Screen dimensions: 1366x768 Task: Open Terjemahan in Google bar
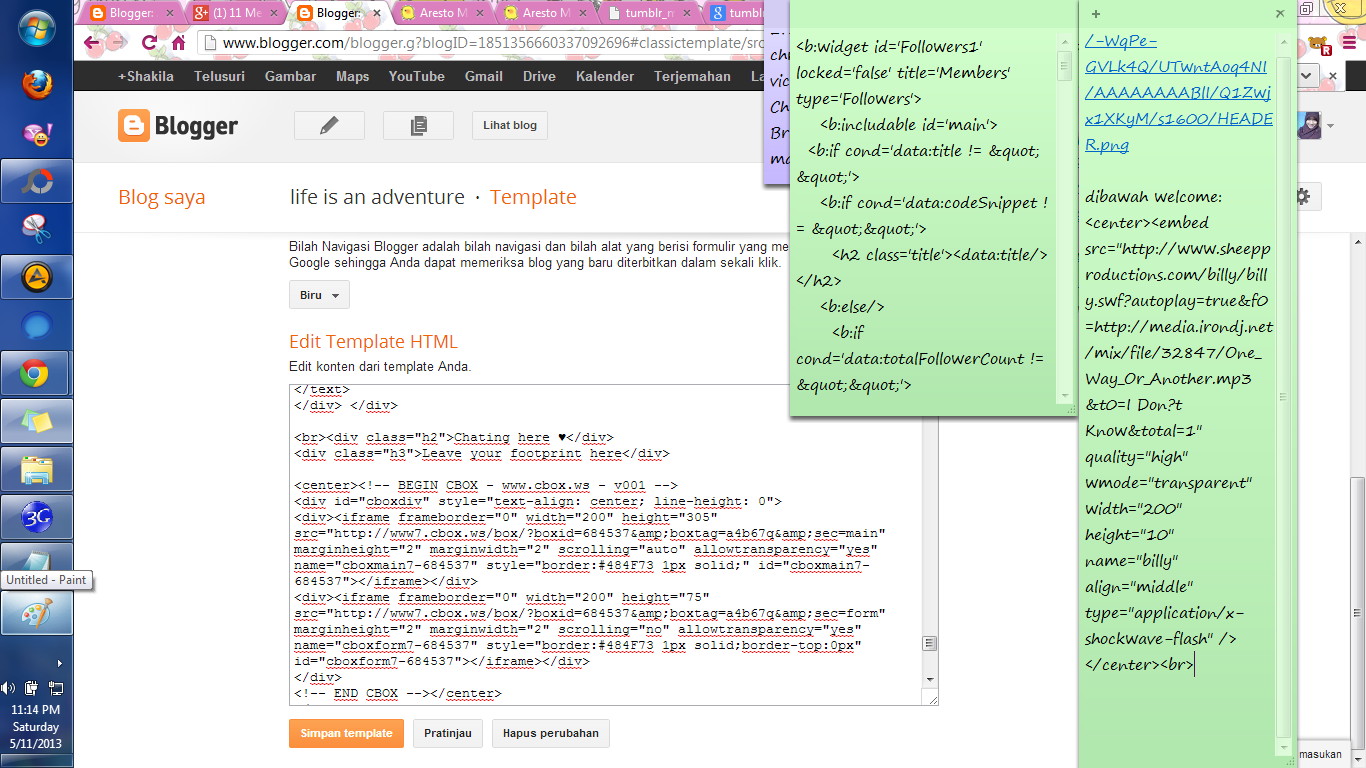tap(692, 76)
